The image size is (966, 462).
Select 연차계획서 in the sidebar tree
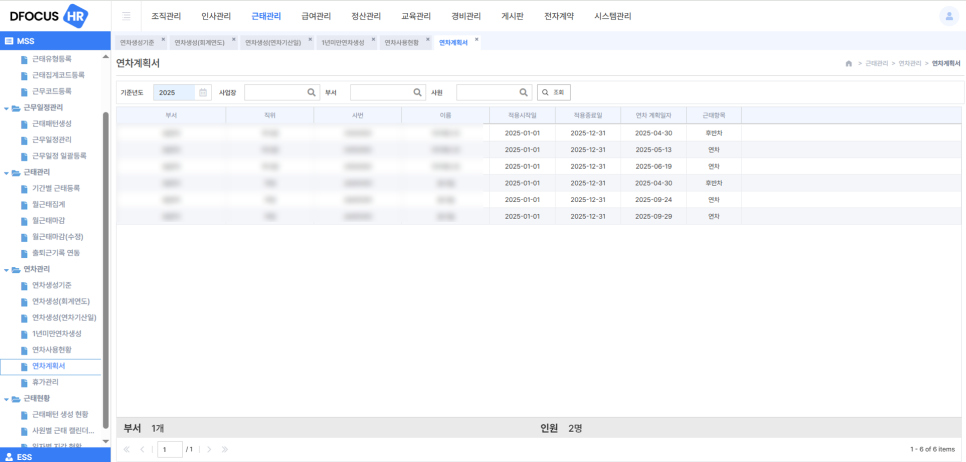pos(51,367)
